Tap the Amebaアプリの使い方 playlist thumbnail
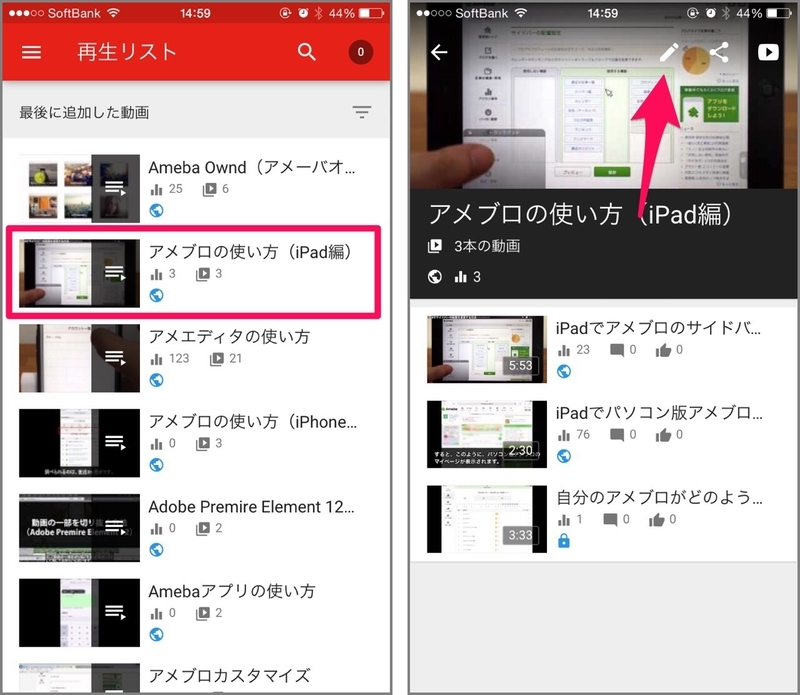This screenshot has width=800, height=695. (x=79, y=612)
